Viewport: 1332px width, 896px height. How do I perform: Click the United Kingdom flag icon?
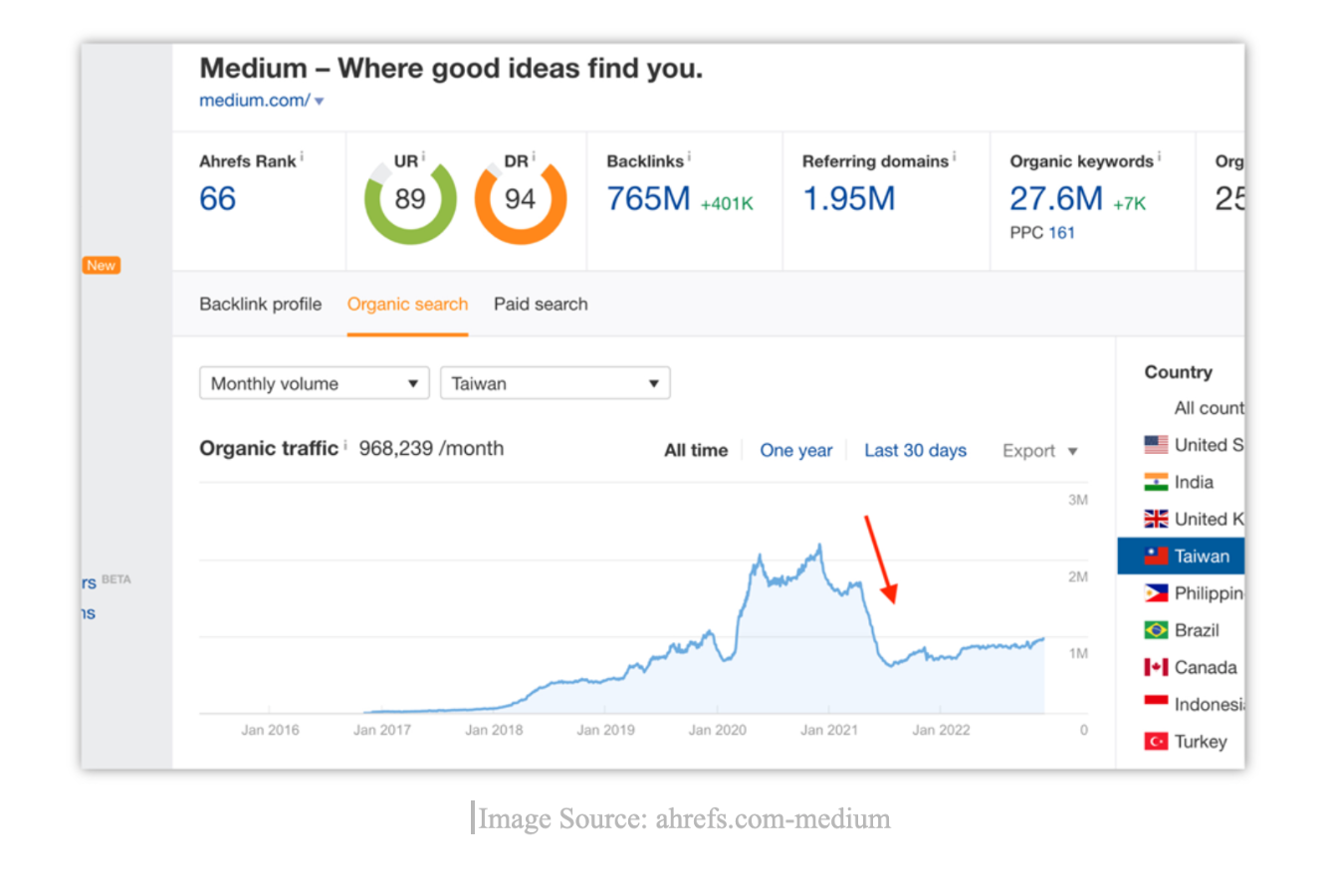point(1156,519)
